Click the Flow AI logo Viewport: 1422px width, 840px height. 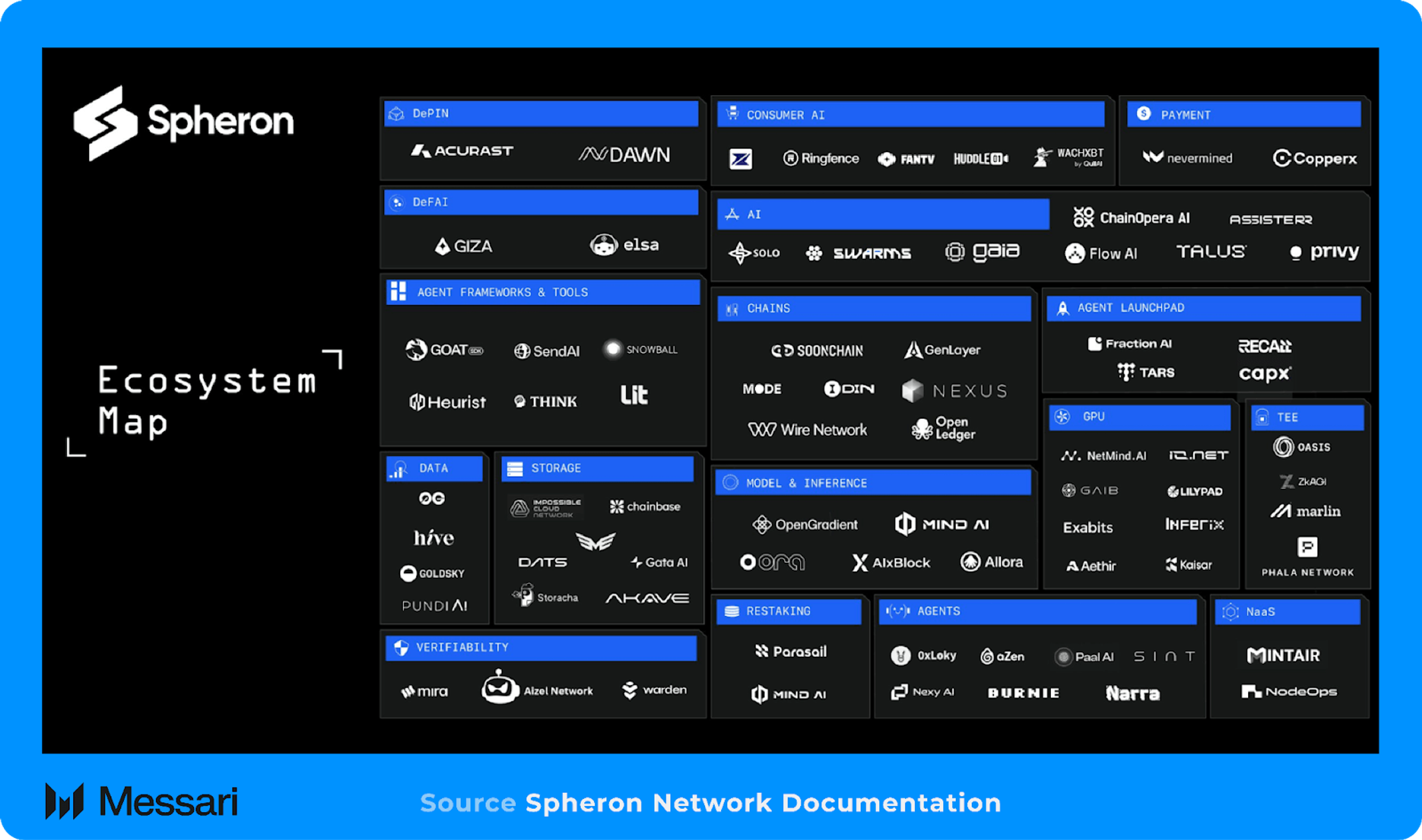[1101, 253]
